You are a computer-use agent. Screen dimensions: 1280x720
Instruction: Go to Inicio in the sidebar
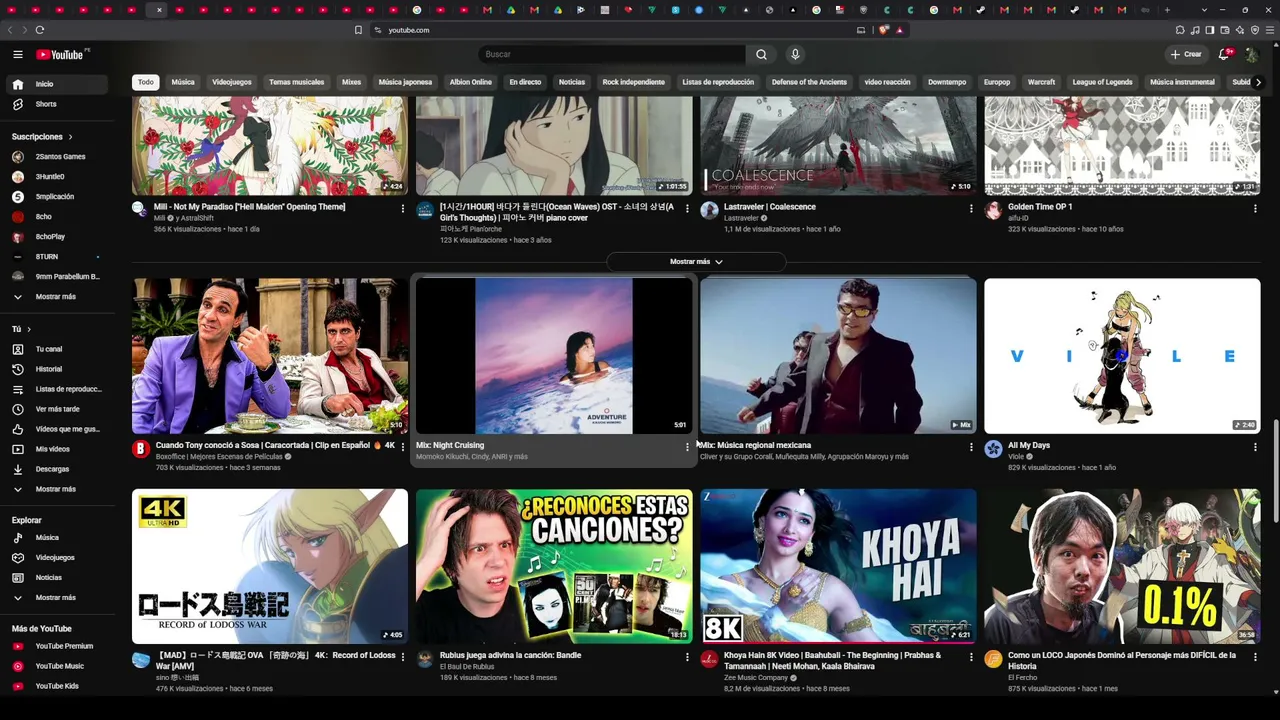point(58,84)
